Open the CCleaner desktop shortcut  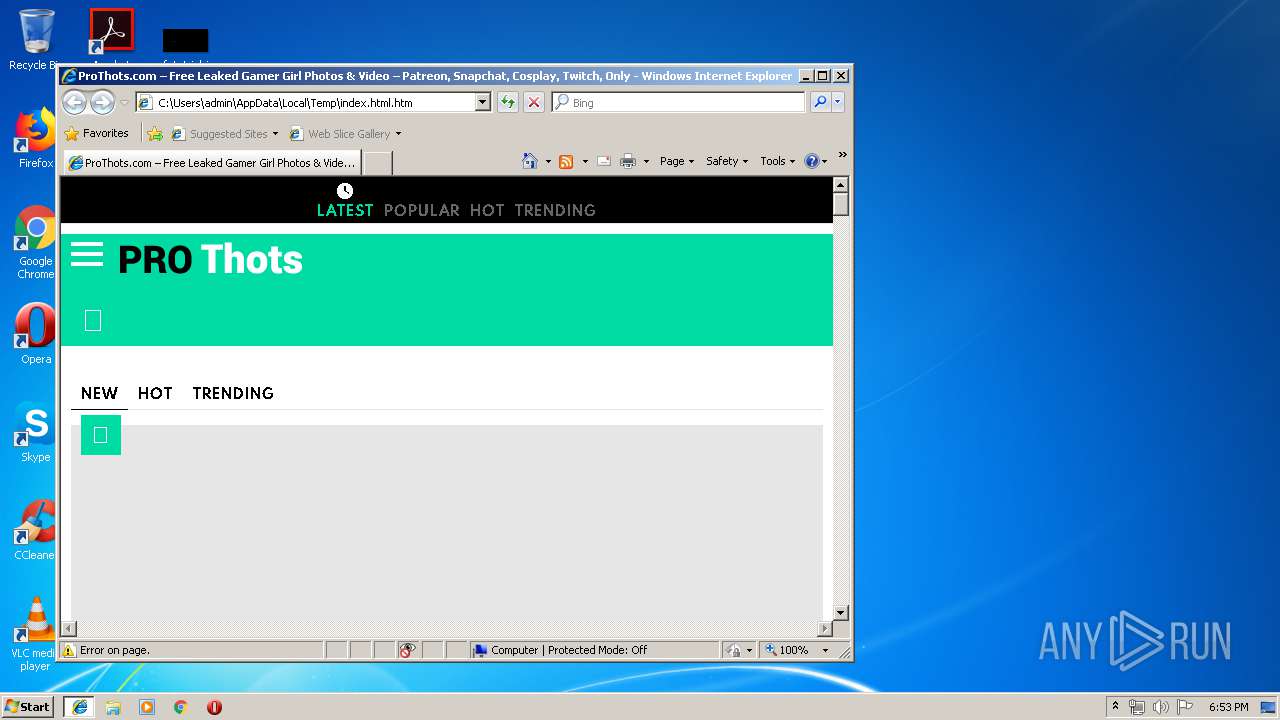coord(36,530)
